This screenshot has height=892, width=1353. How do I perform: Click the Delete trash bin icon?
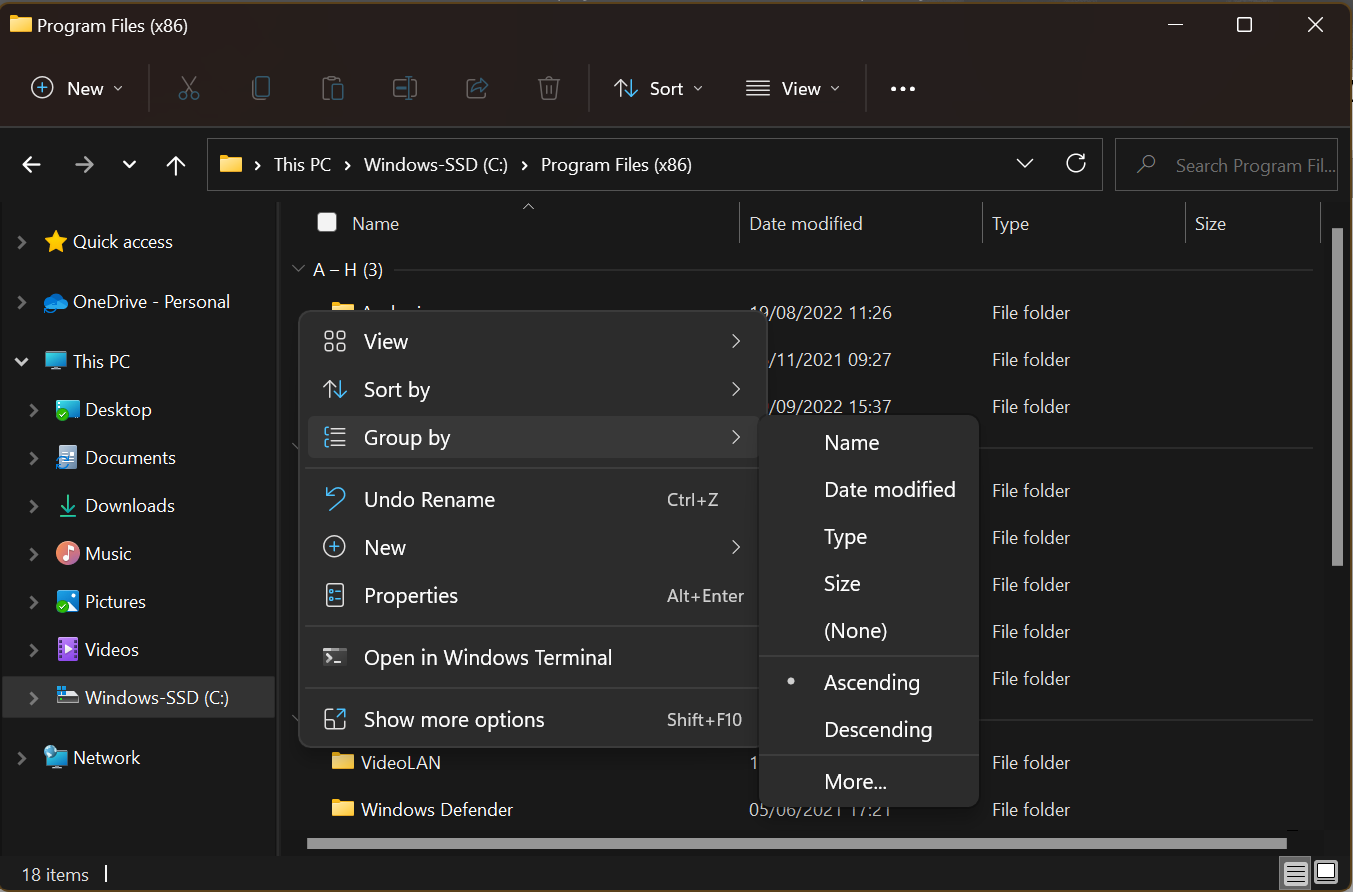tap(548, 88)
